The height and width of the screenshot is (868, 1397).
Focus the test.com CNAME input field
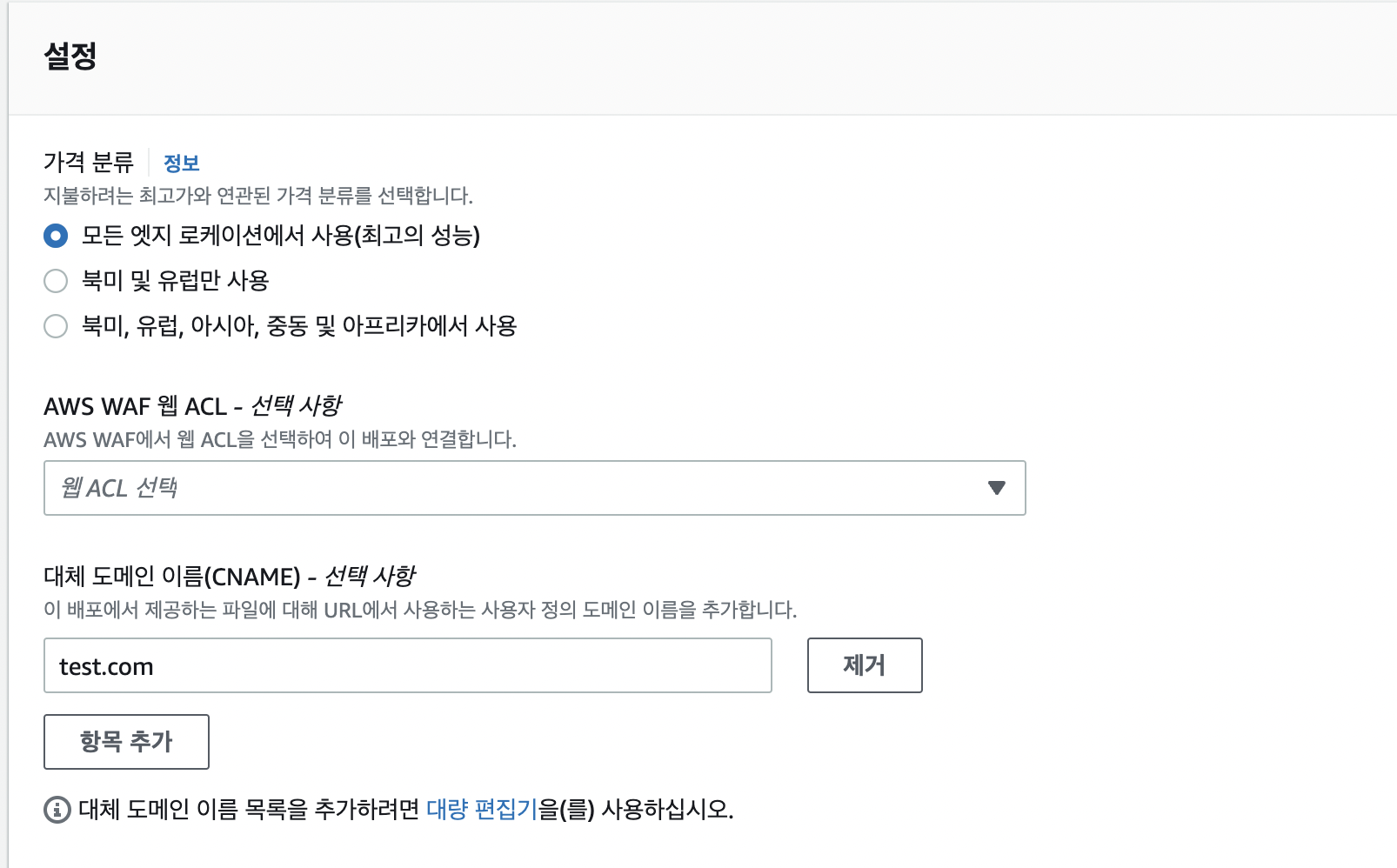point(407,665)
